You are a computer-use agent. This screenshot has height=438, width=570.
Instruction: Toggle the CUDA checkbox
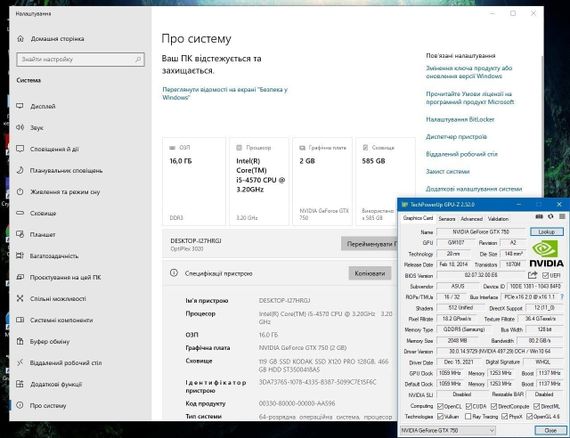tap(469, 406)
